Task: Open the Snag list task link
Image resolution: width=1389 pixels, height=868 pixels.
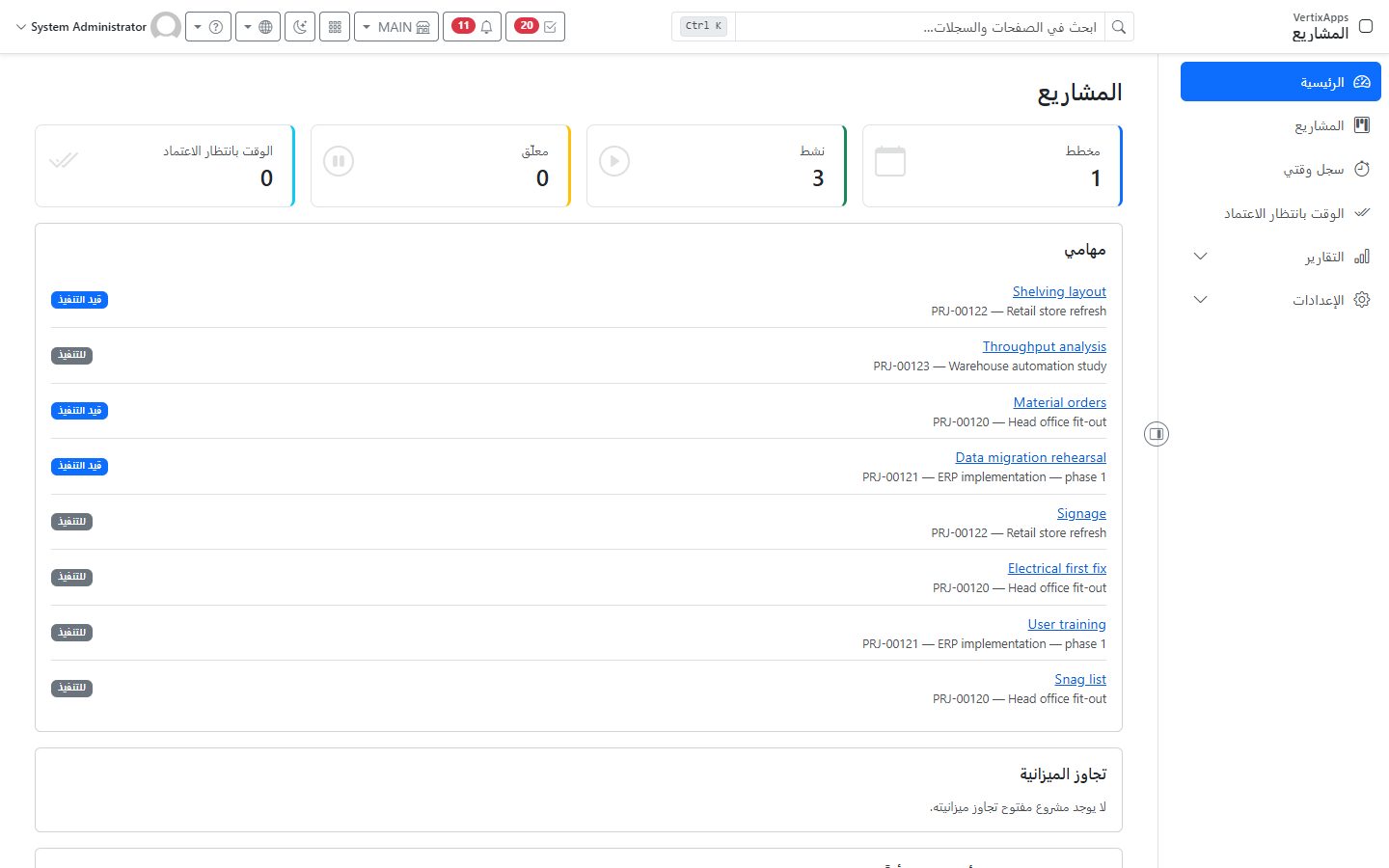Action: click(x=1080, y=679)
